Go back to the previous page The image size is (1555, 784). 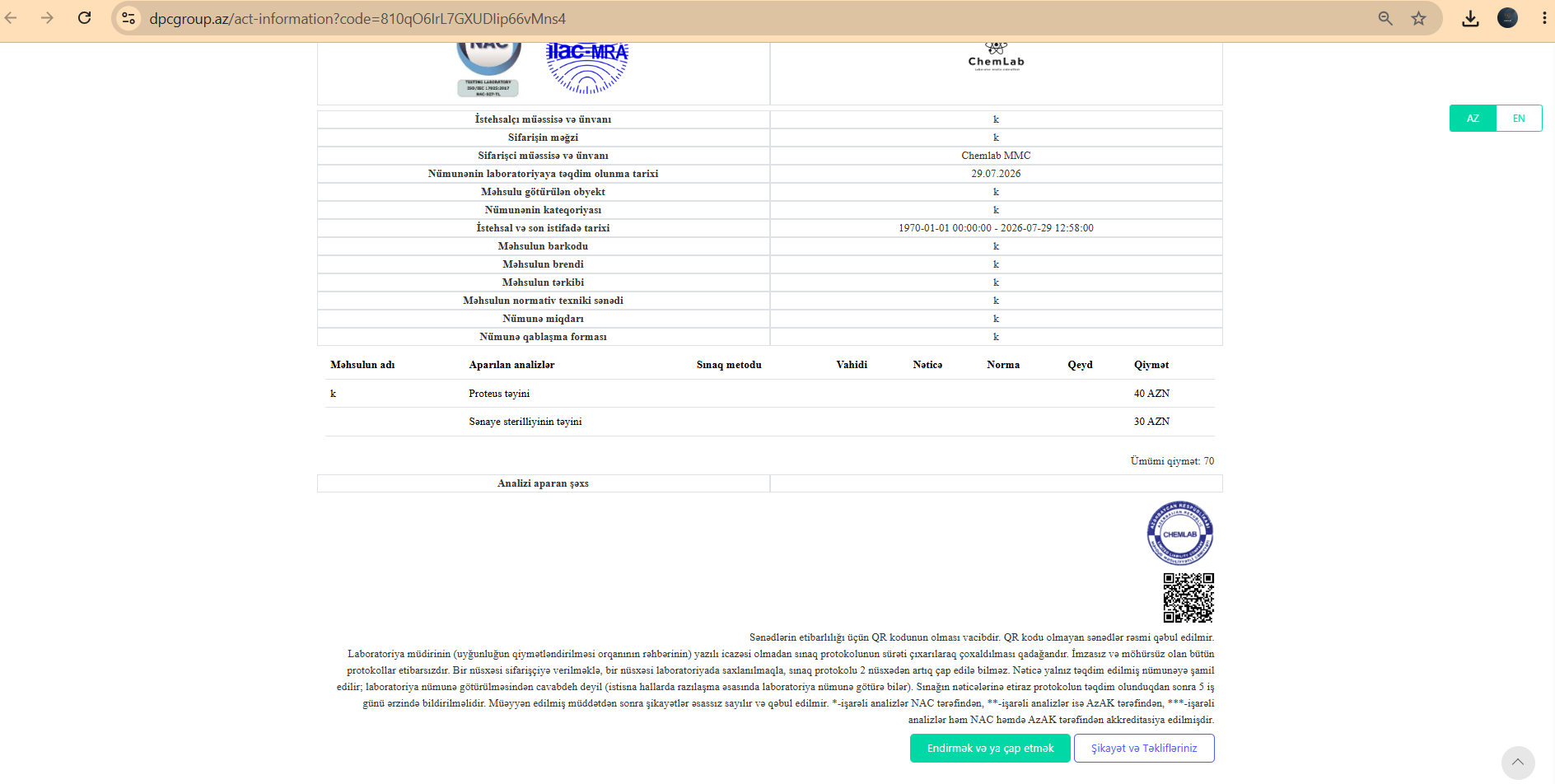click(x=12, y=18)
